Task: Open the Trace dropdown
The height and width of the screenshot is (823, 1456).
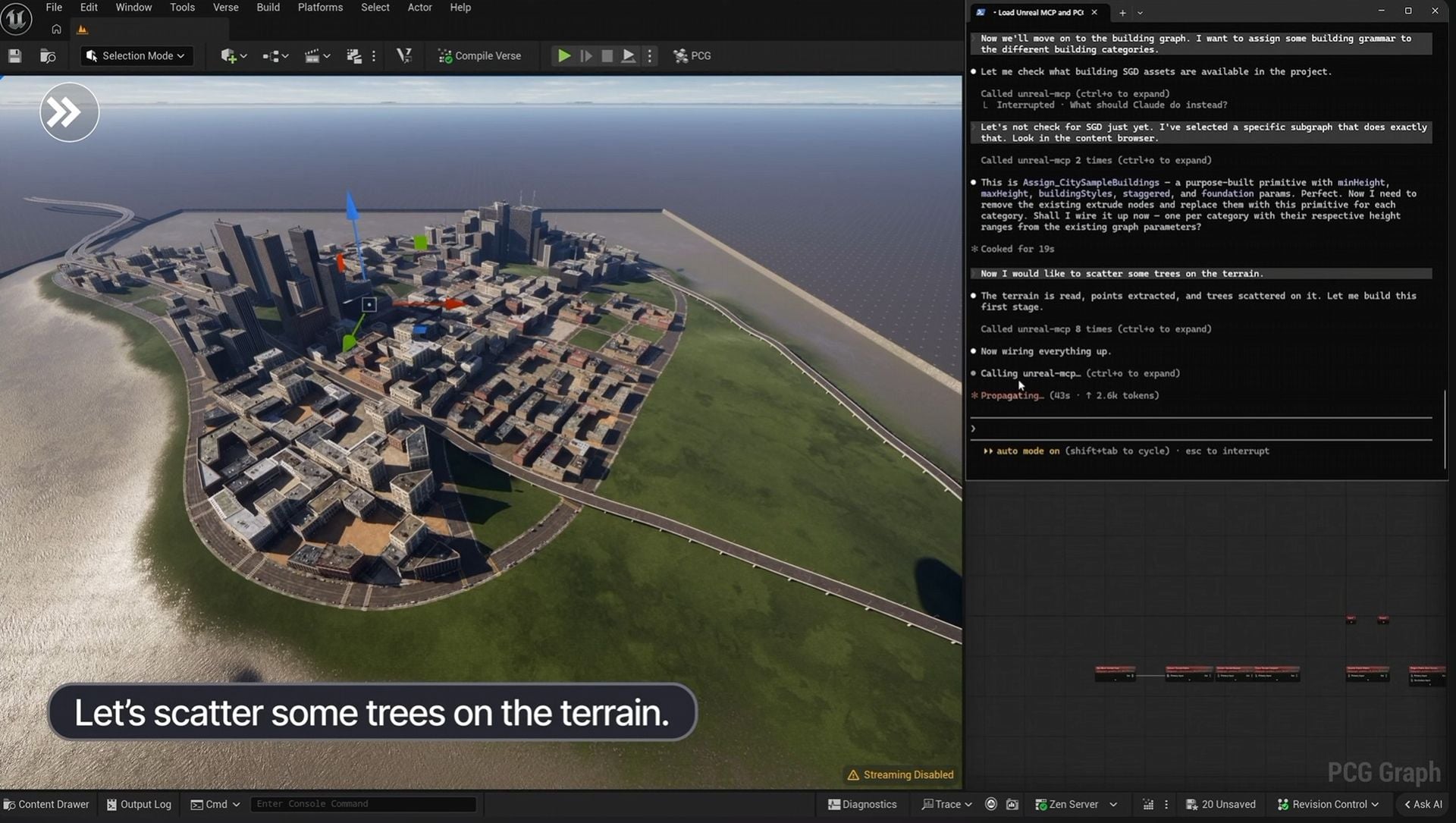Action: [946, 804]
